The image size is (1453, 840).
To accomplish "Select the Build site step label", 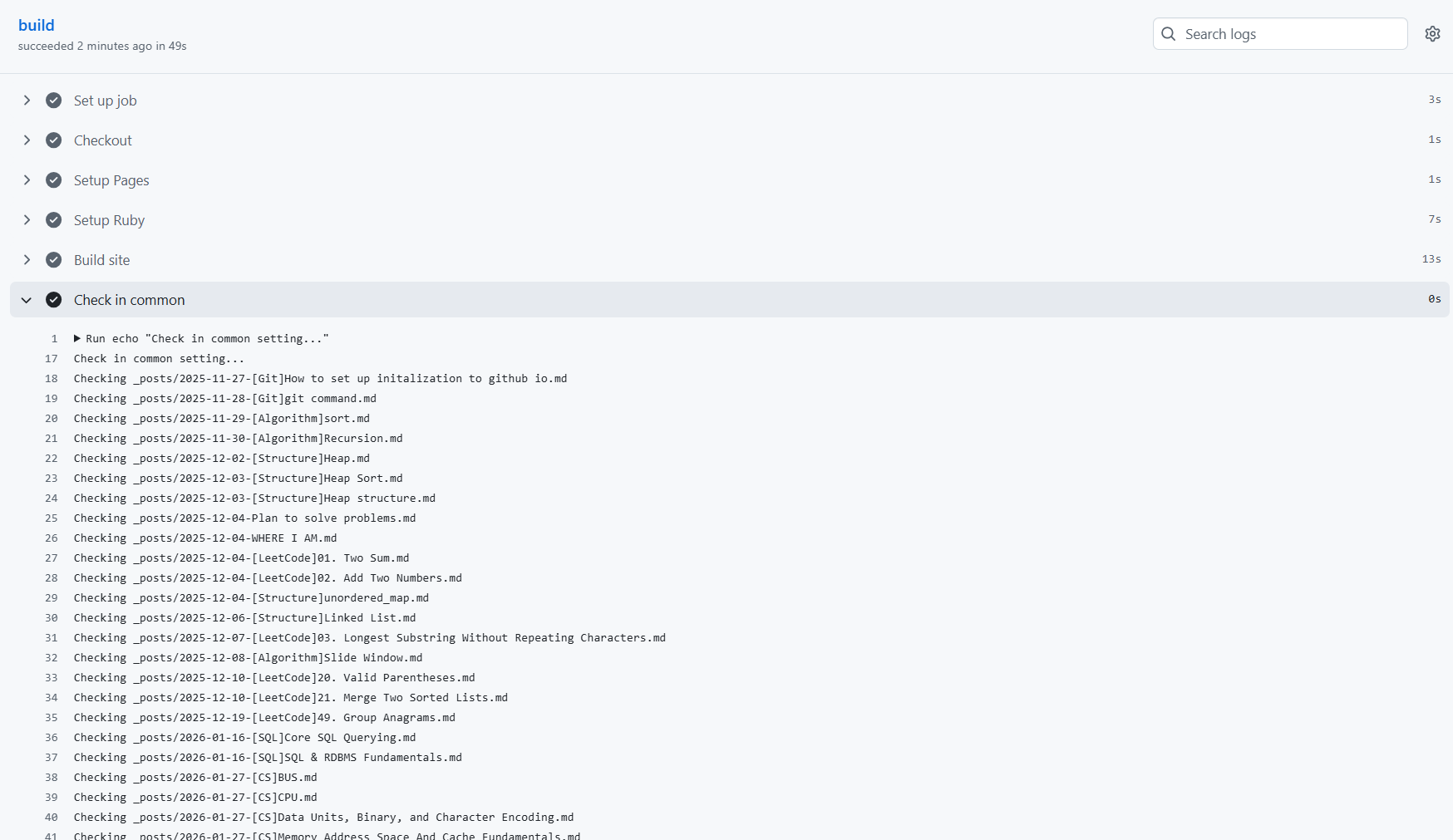I will (102, 260).
